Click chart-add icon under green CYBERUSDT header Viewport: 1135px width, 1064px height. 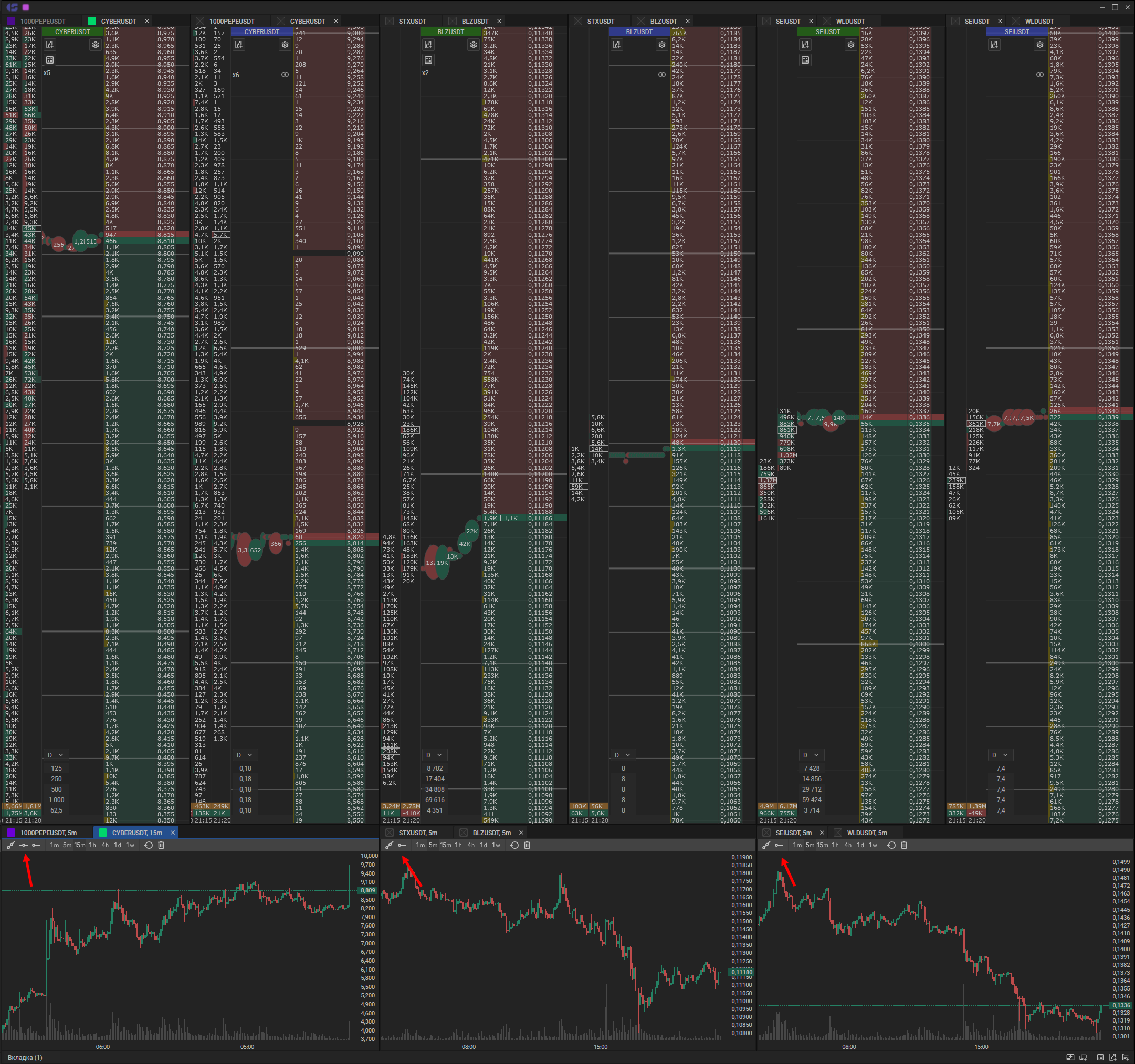point(50,45)
